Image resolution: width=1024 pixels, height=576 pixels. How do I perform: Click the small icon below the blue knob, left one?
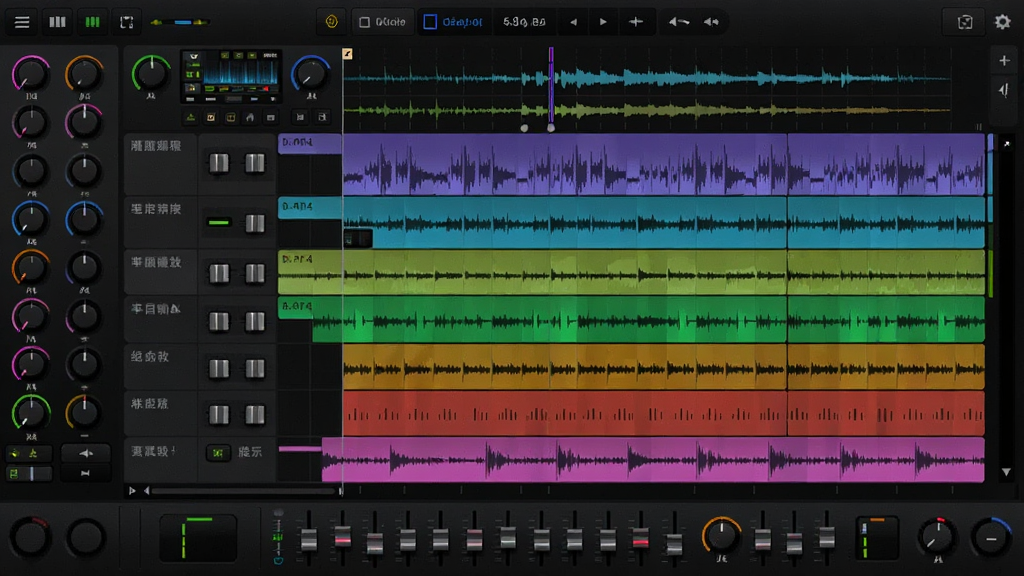[300, 117]
